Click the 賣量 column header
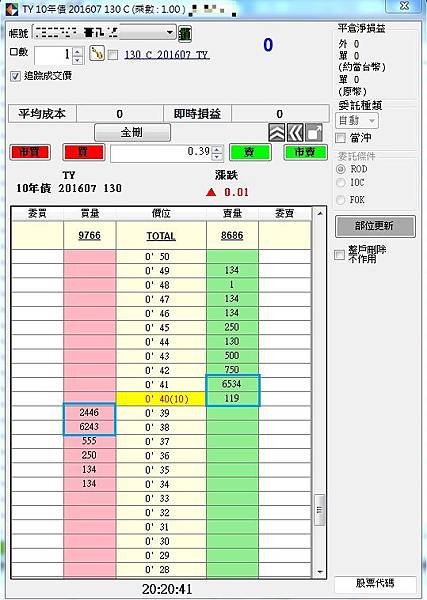427x600 pixels. pos(232,214)
